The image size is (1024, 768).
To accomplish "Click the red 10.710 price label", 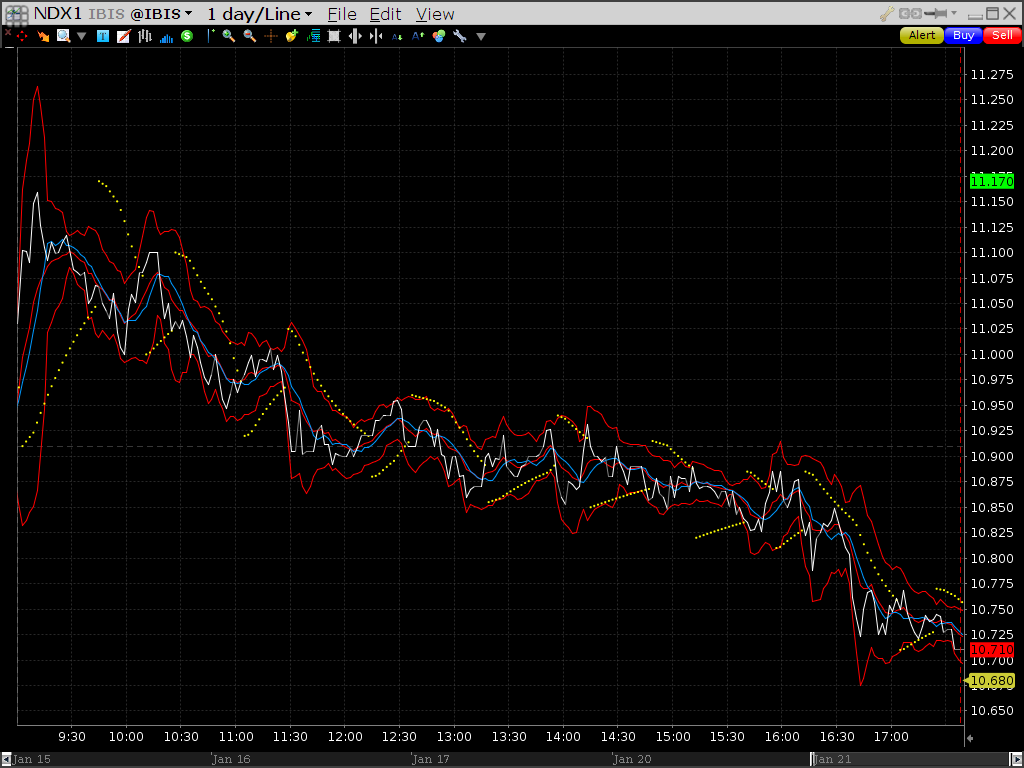I will coord(991,650).
